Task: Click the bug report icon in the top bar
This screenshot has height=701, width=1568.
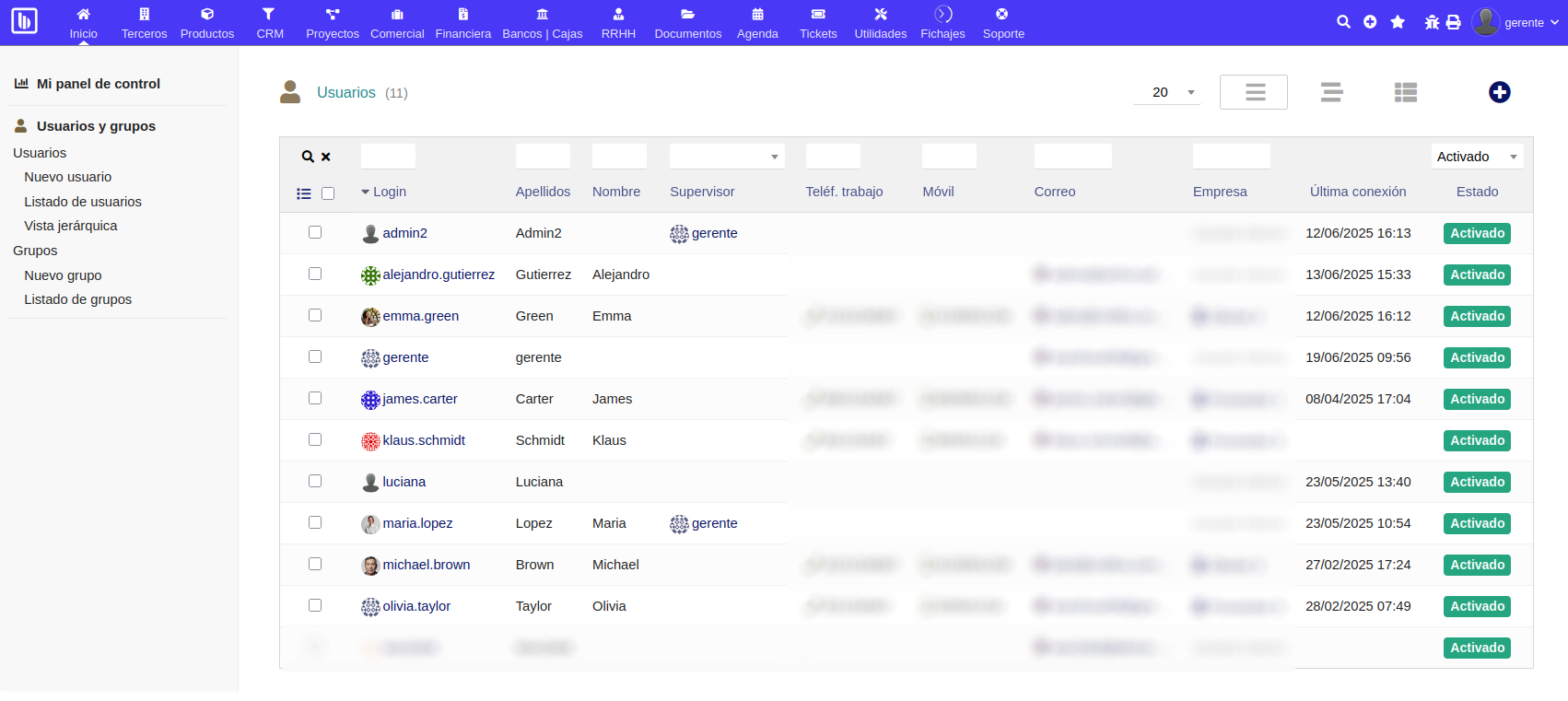Action: click(x=1432, y=22)
